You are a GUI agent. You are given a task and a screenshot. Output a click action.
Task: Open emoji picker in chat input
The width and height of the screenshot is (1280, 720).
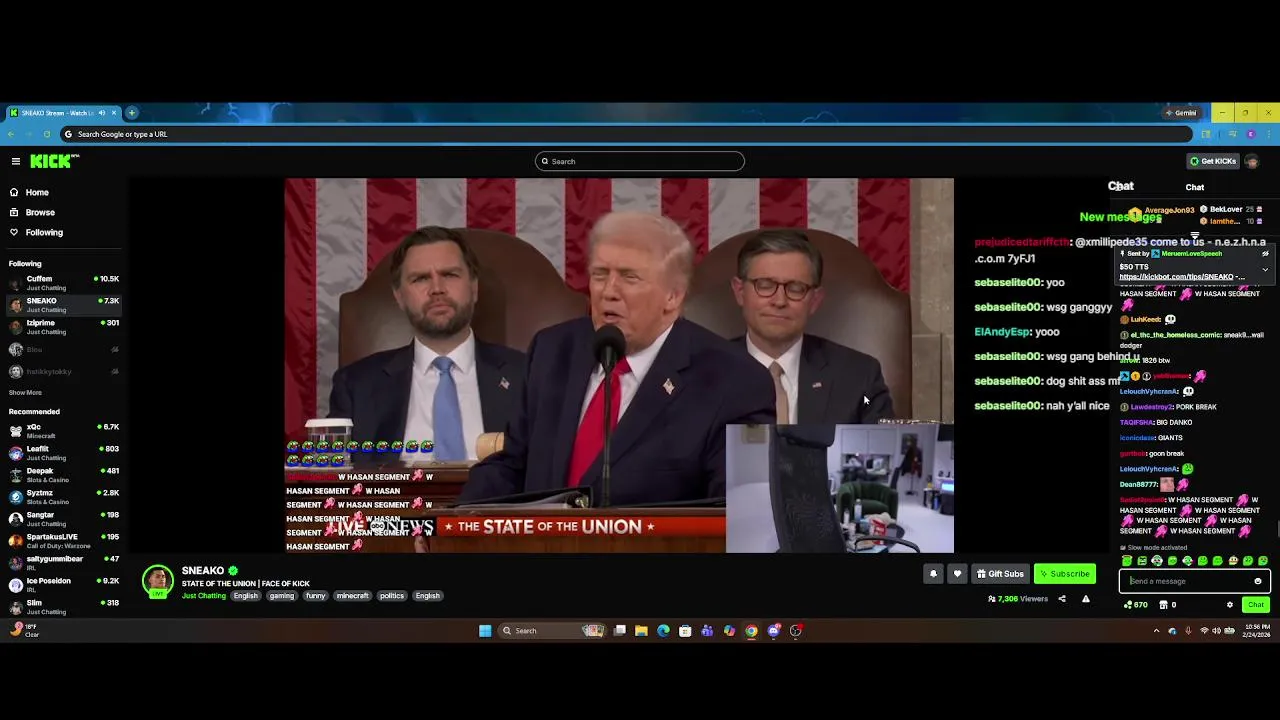1258,581
